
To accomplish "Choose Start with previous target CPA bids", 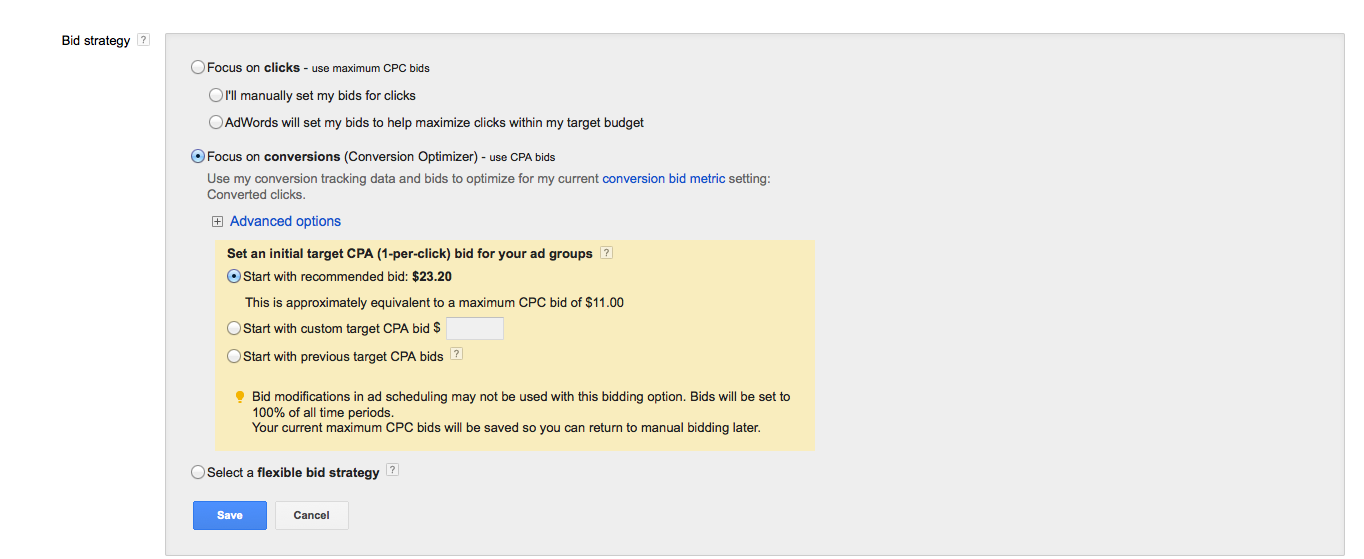I will pyautogui.click(x=234, y=356).
